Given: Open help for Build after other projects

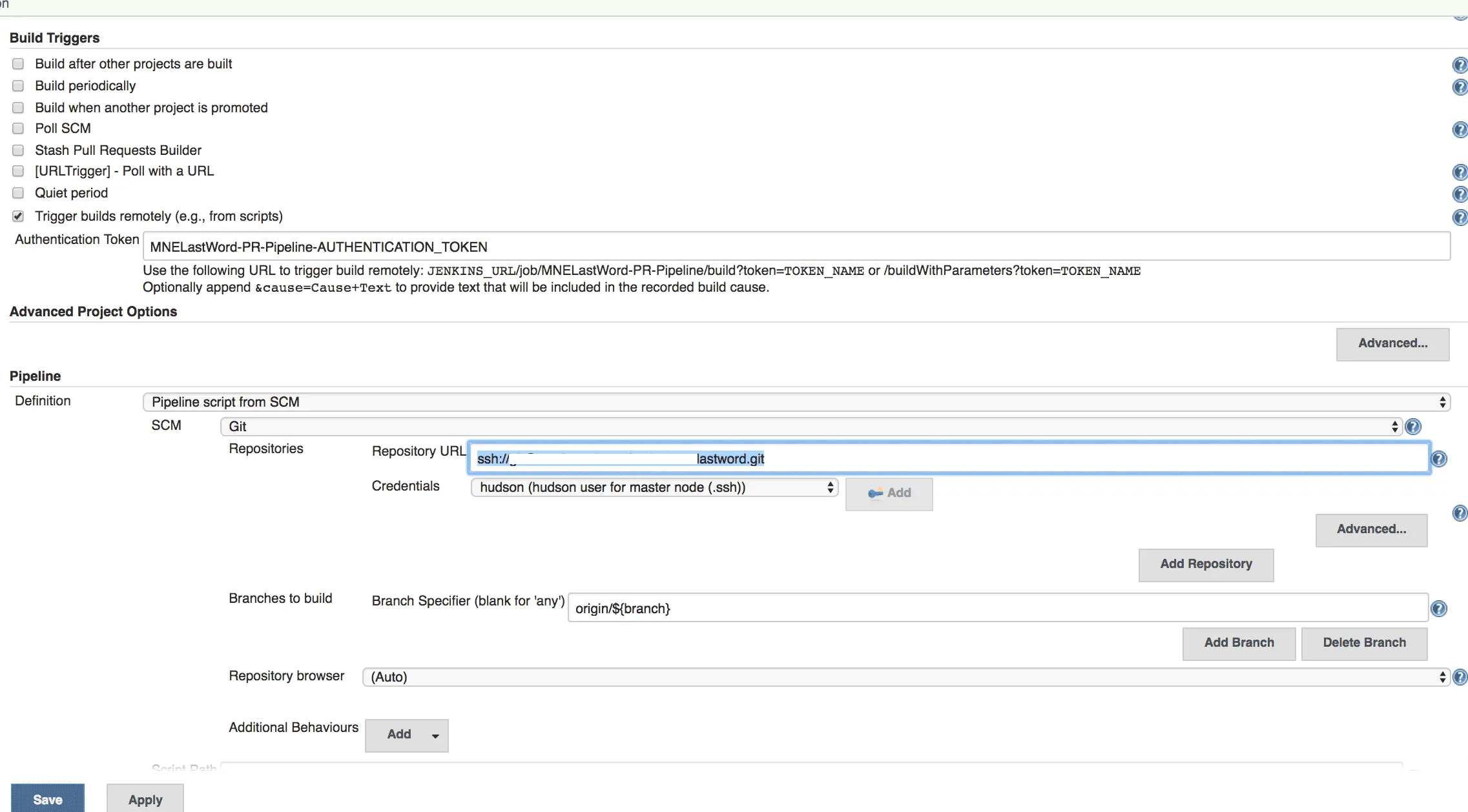Looking at the screenshot, I should point(1459,65).
